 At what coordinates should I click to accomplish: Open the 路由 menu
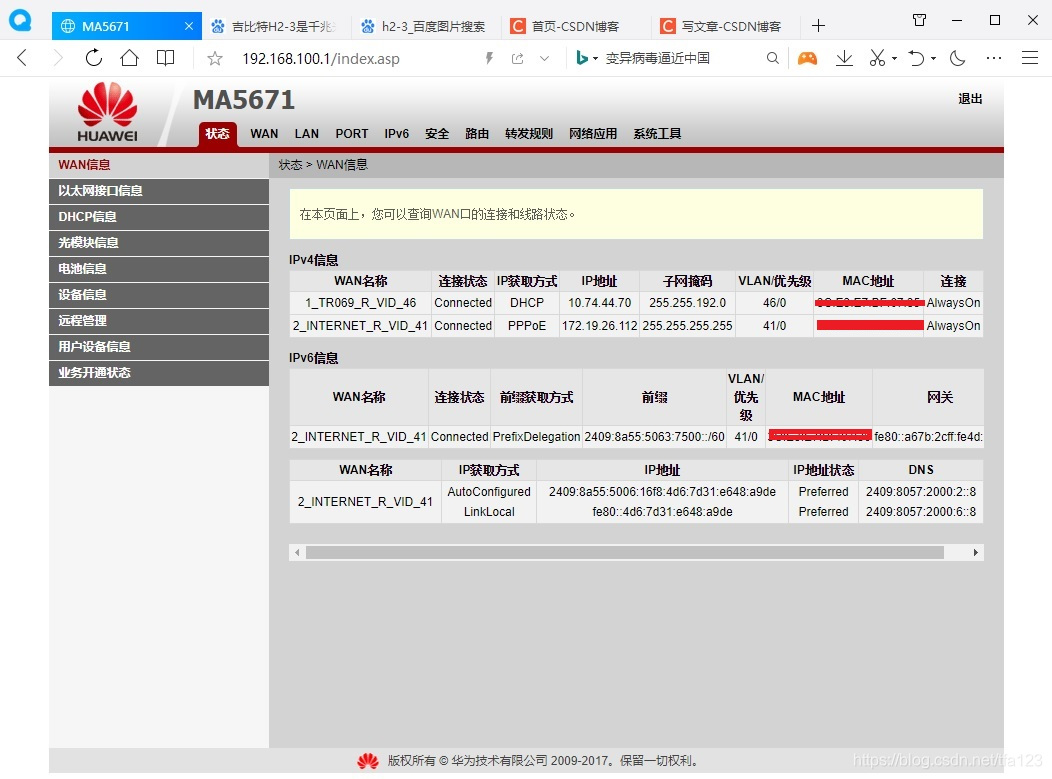[477, 134]
